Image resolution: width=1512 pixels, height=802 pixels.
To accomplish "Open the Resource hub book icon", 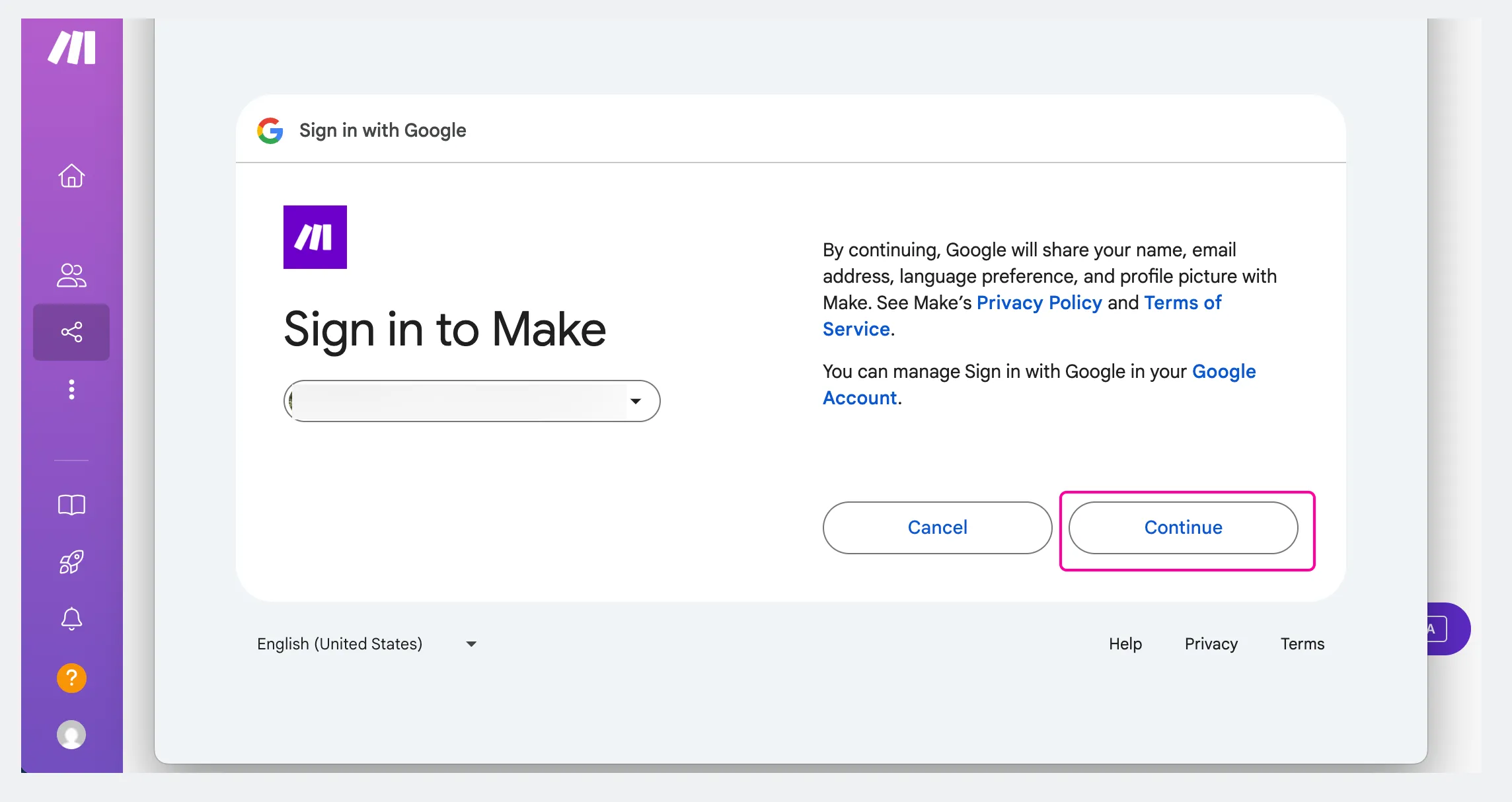I will point(71,505).
